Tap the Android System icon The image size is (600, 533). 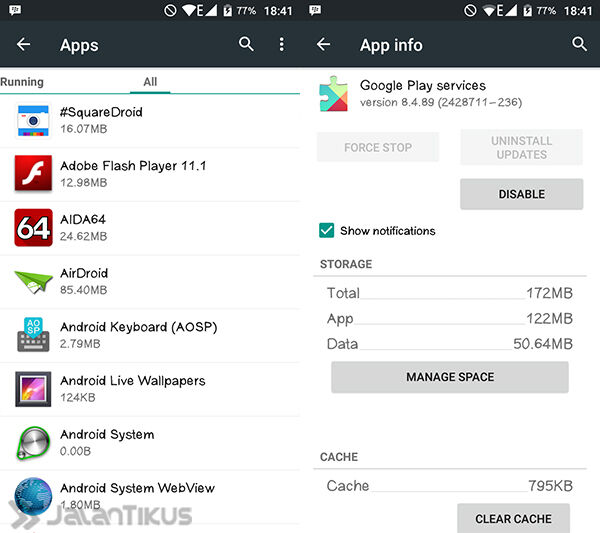tap(33, 443)
